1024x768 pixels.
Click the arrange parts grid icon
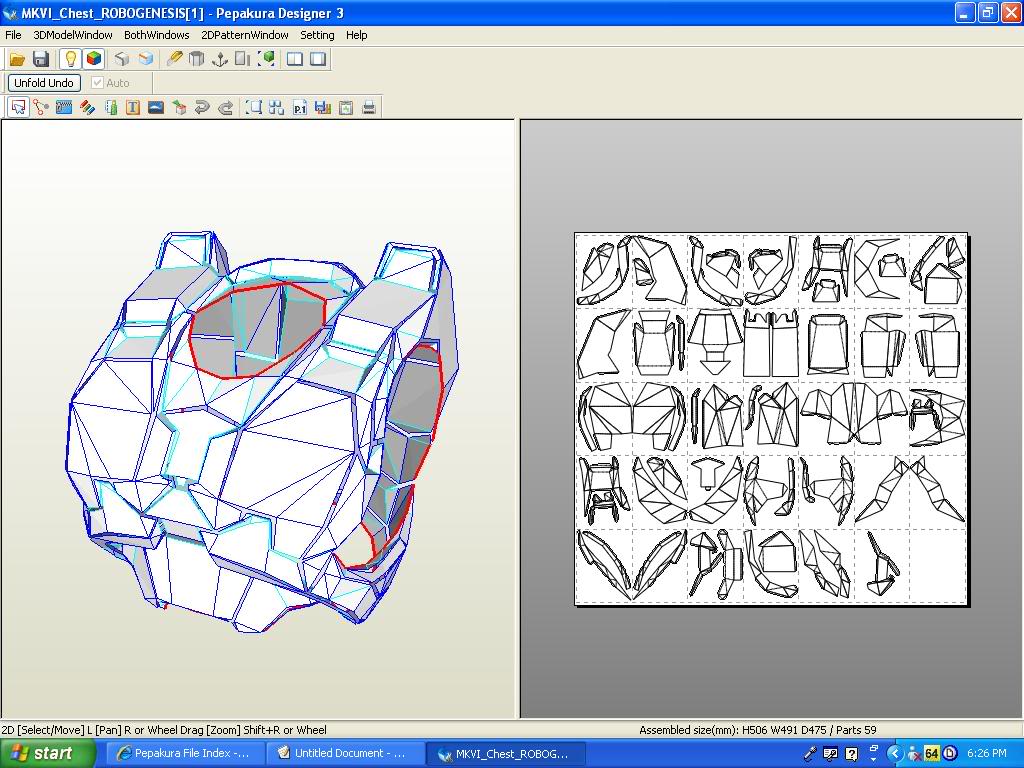(x=276, y=107)
